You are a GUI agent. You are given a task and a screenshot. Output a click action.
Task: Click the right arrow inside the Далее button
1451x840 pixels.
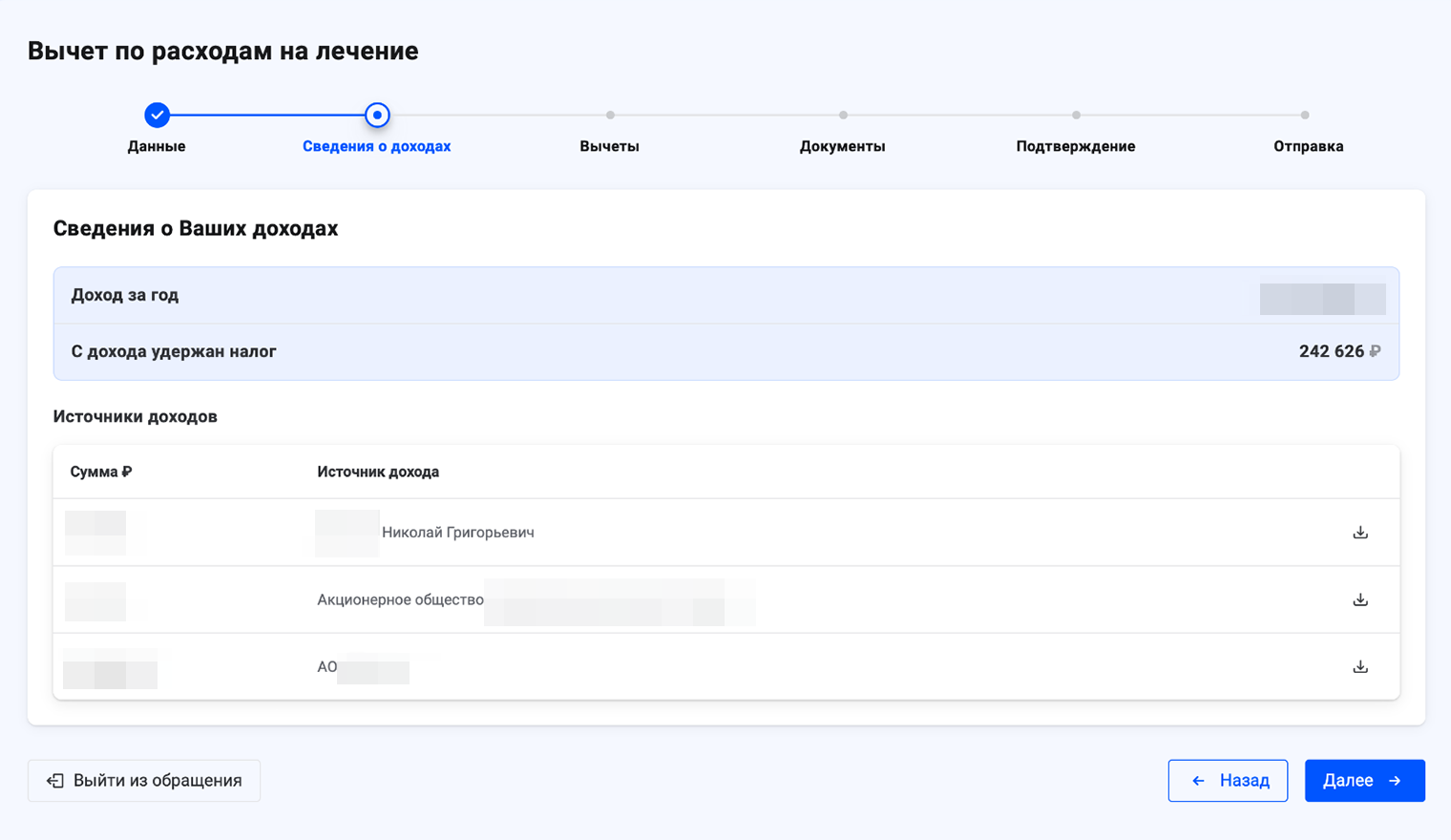(x=1397, y=780)
